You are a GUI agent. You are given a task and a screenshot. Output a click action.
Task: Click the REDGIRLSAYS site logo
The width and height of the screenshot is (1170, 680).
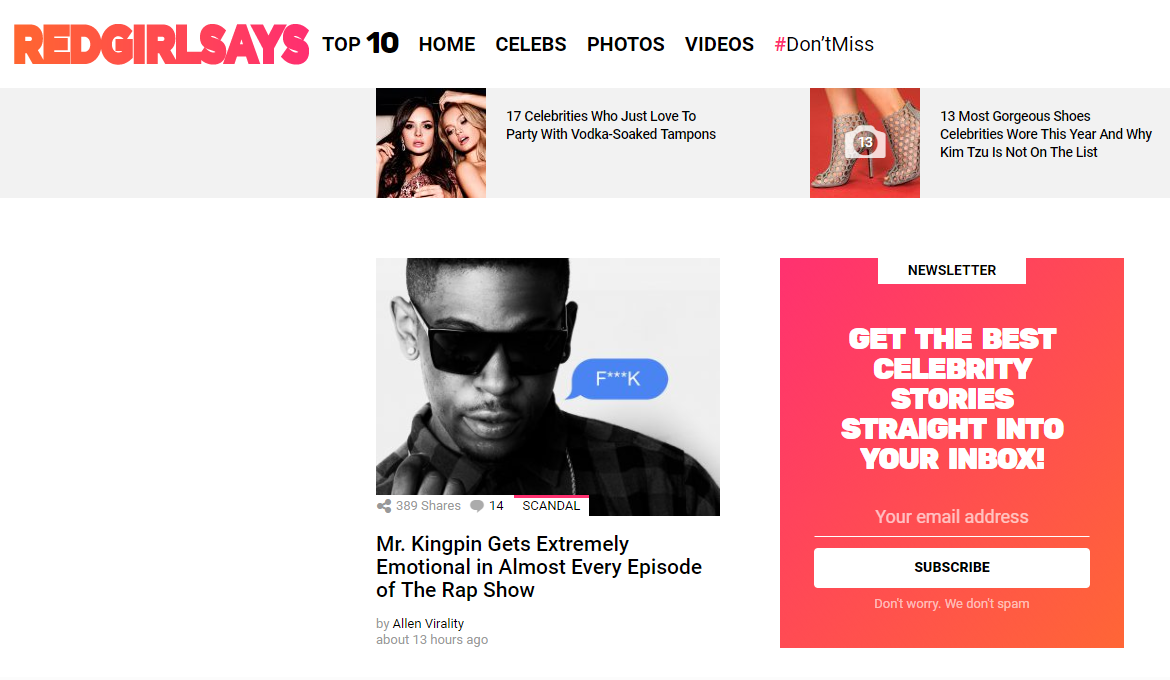(x=161, y=44)
